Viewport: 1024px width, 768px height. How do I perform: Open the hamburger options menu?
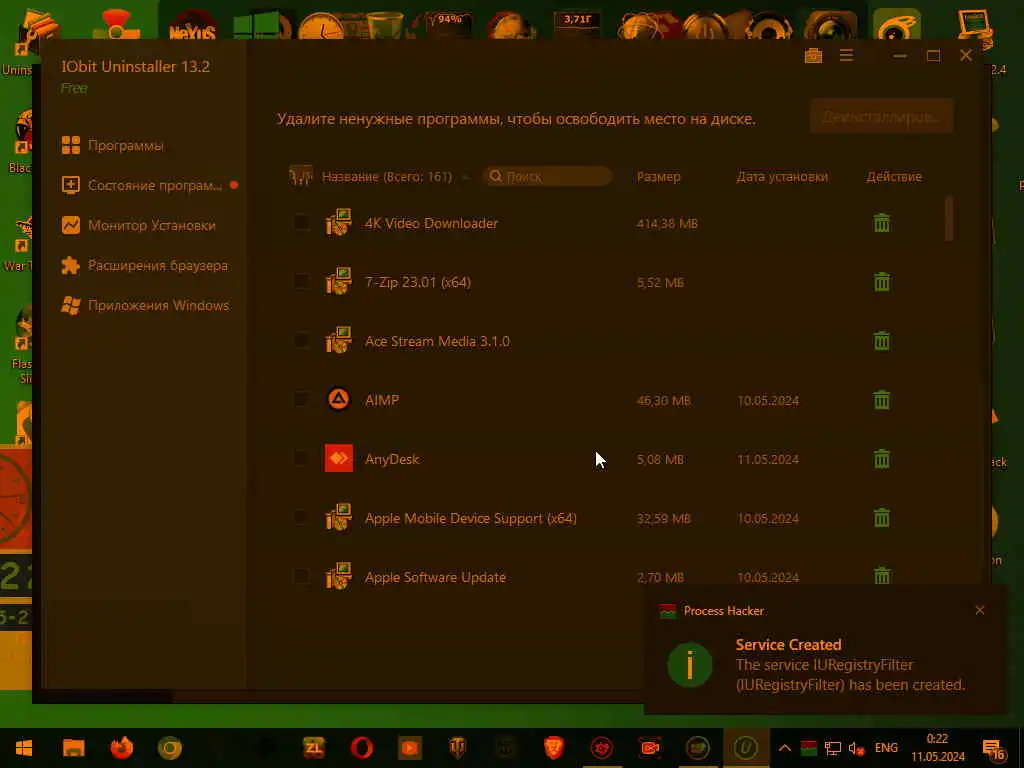click(x=846, y=56)
